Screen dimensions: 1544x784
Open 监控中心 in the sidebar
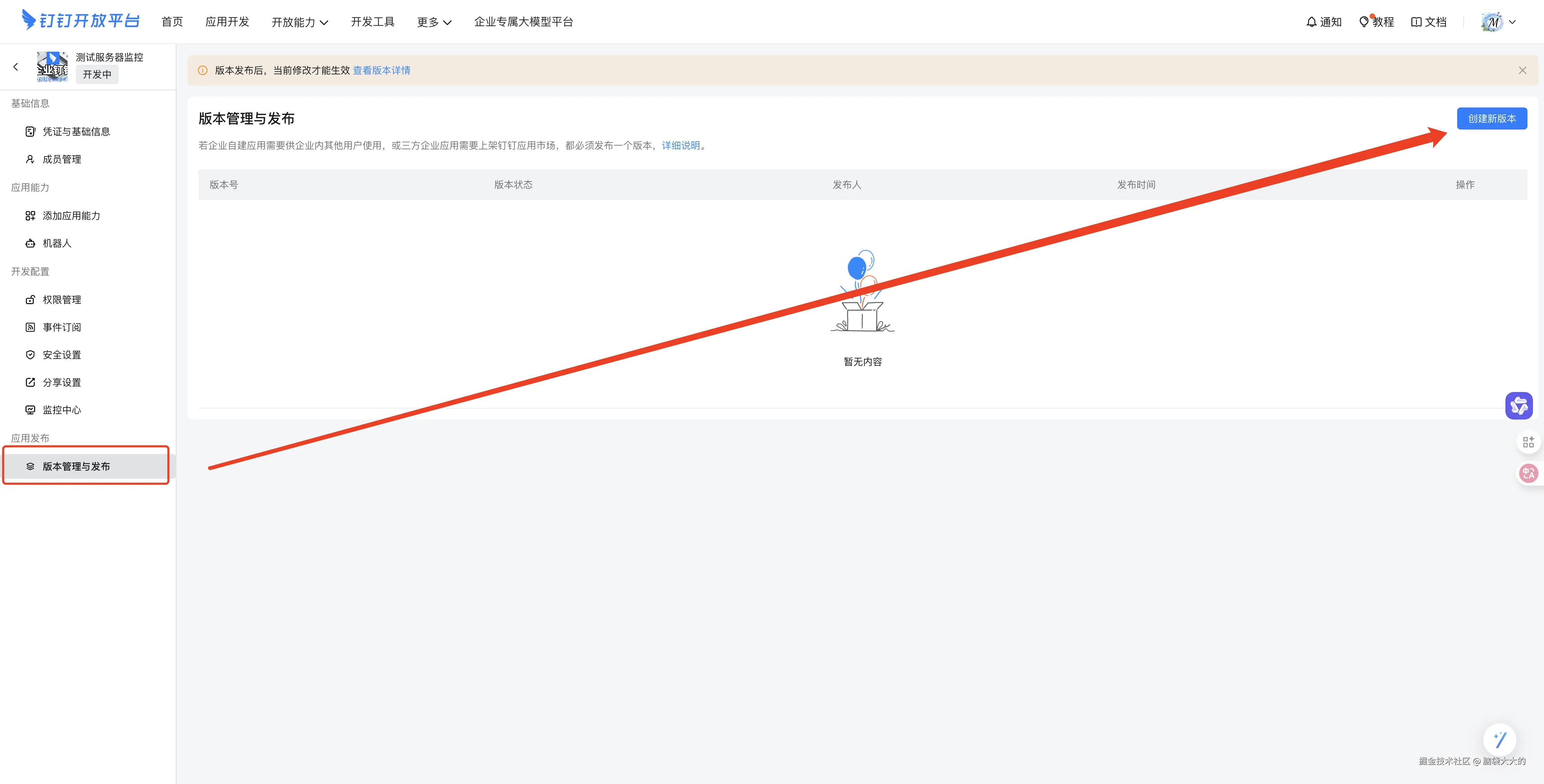(62, 410)
